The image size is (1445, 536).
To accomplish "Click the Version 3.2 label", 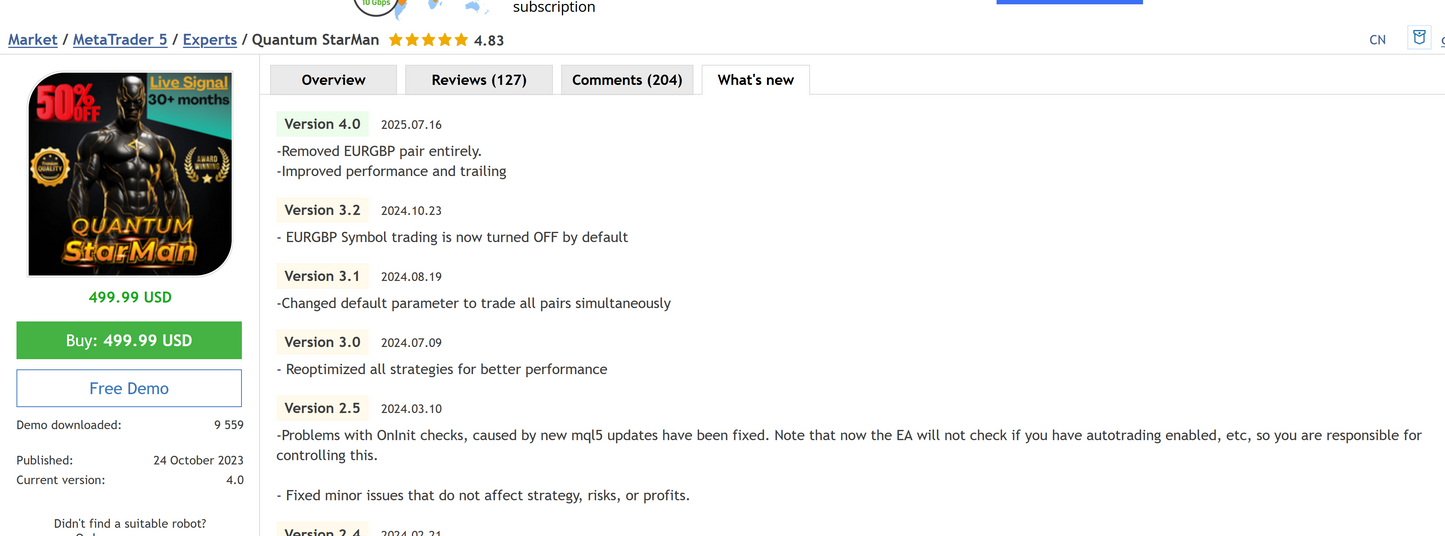I will point(322,210).
